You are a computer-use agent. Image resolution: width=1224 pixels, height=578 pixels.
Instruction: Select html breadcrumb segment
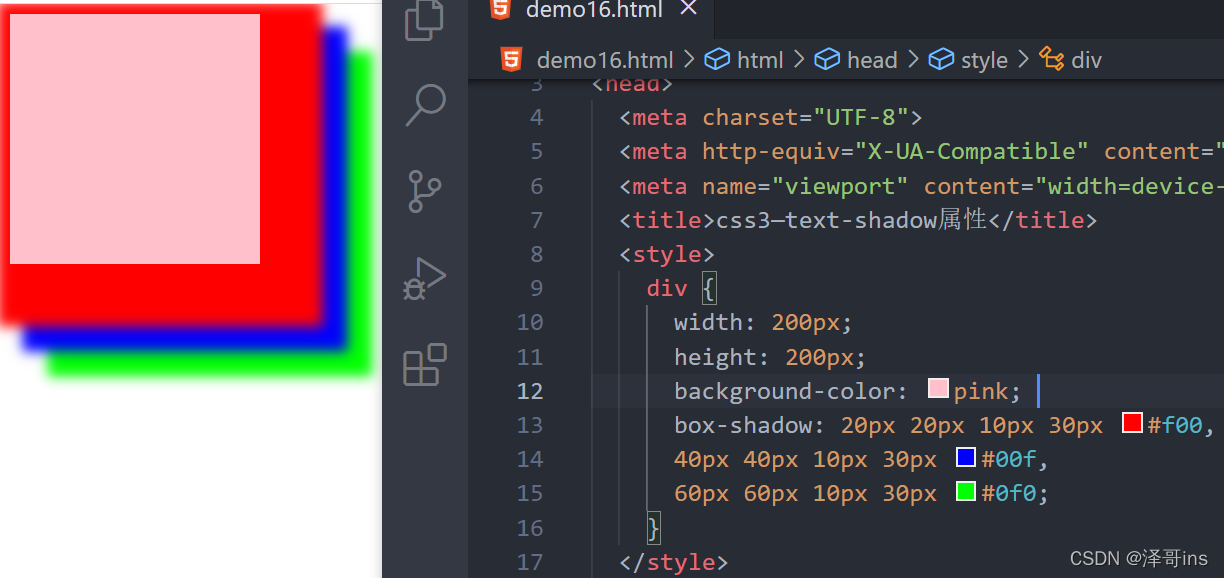[760, 60]
